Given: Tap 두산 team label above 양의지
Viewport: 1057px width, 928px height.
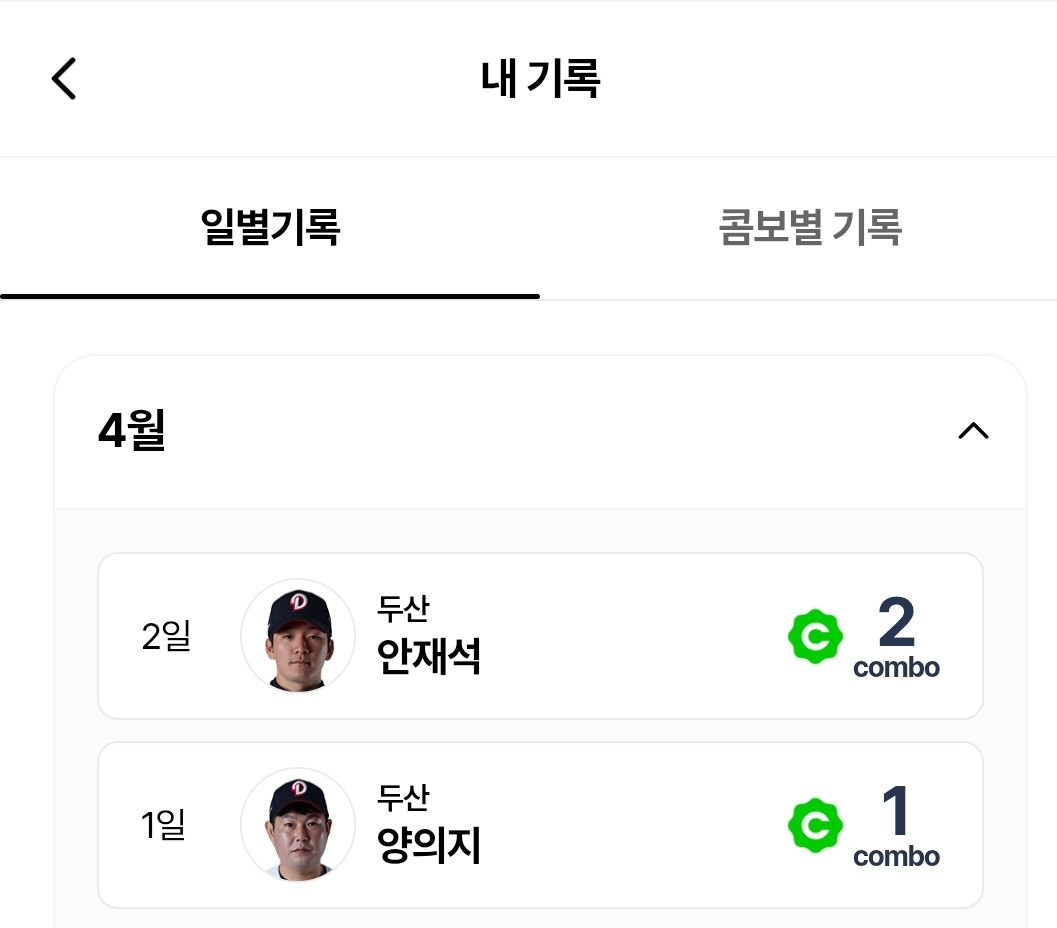Looking at the screenshot, I should tap(403, 797).
